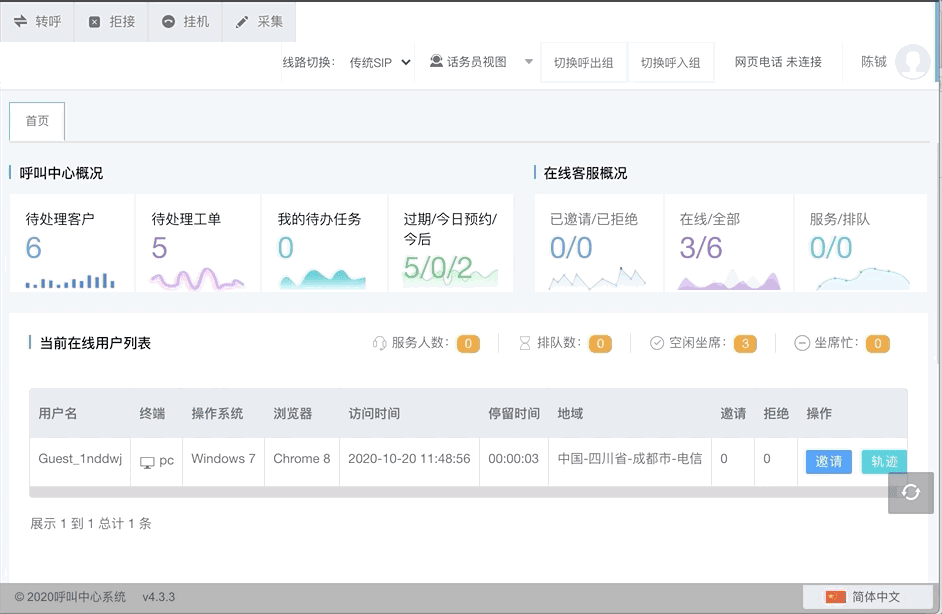Click the Windows 7 cell
This screenshot has height=614, width=942.
[223, 459]
